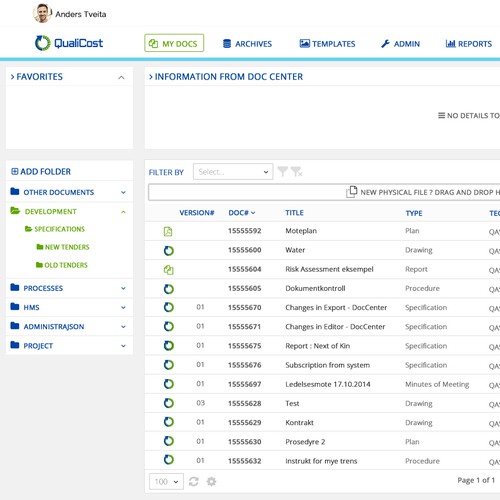The width and height of the screenshot is (500, 500).
Task: Open the New Tenders folder
Action: pos(63,247)
